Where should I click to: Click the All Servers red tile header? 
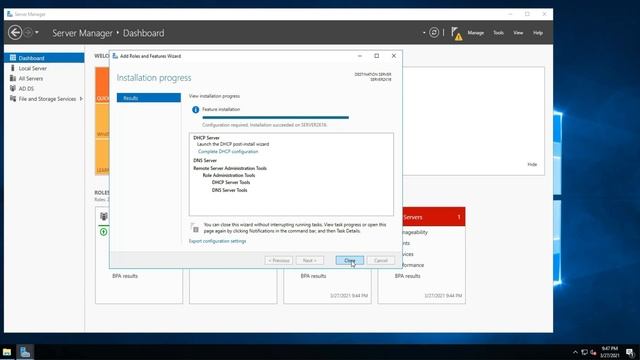pyautogui.click(x=433, y=217)
